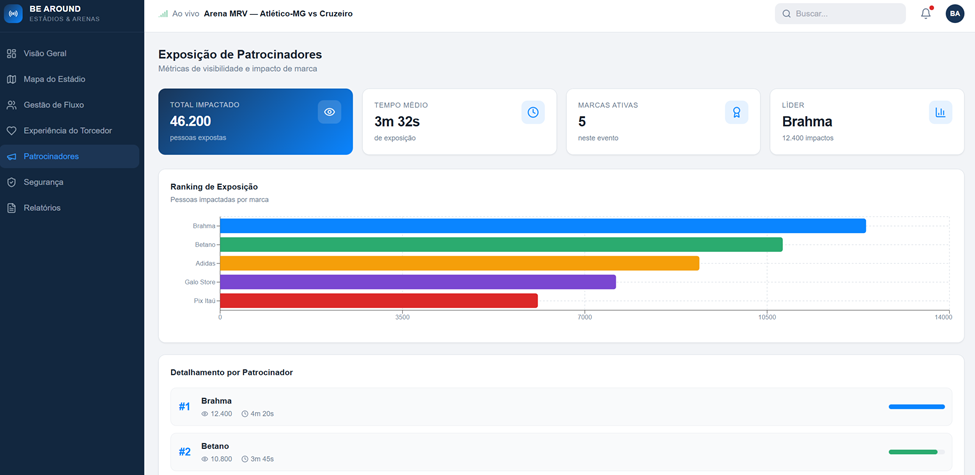Click the #1 rank number
975x475 pixels.
(x=185, y=407)
